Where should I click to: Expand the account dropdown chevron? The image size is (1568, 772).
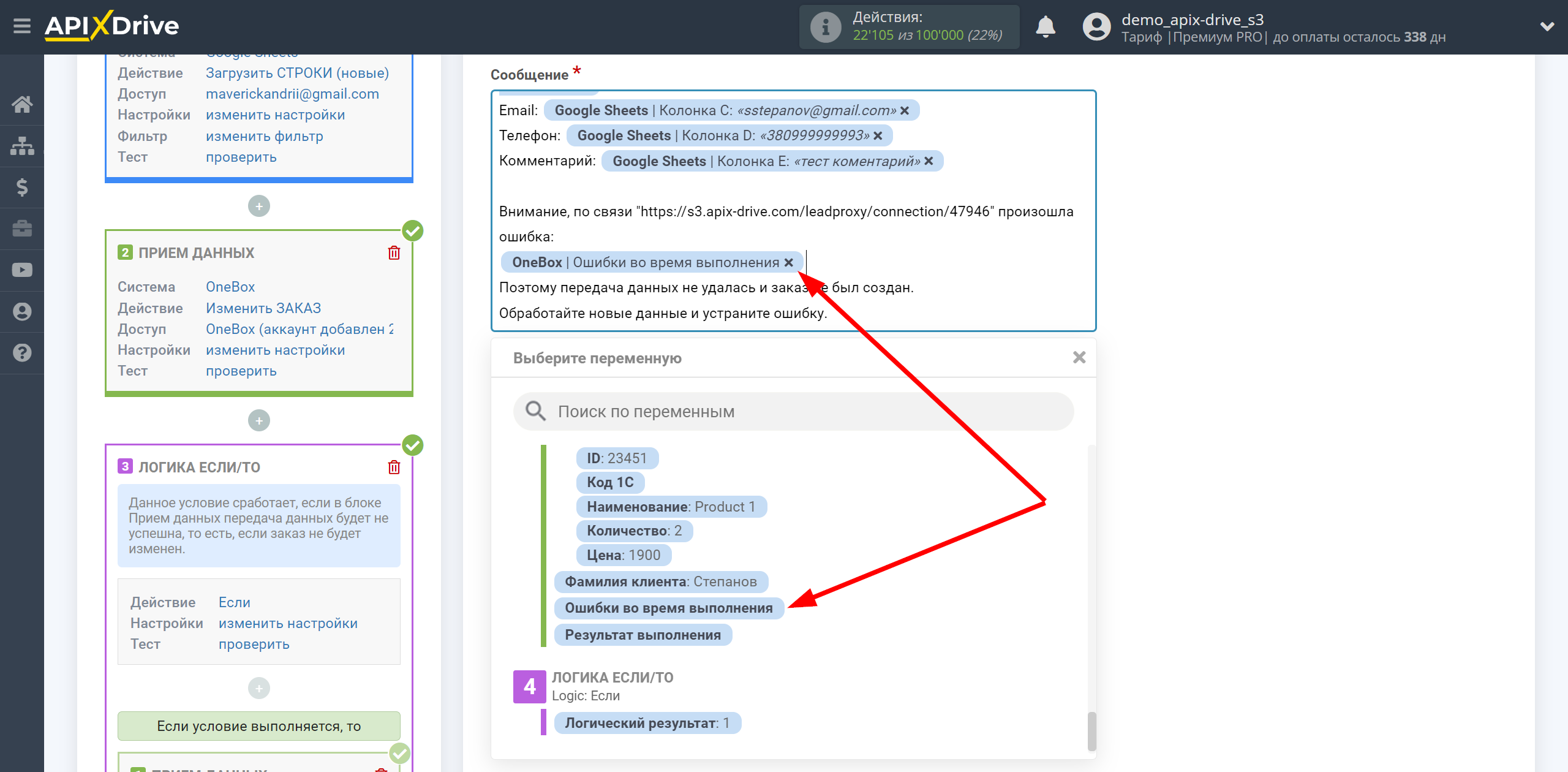(x=1547, y=27)
